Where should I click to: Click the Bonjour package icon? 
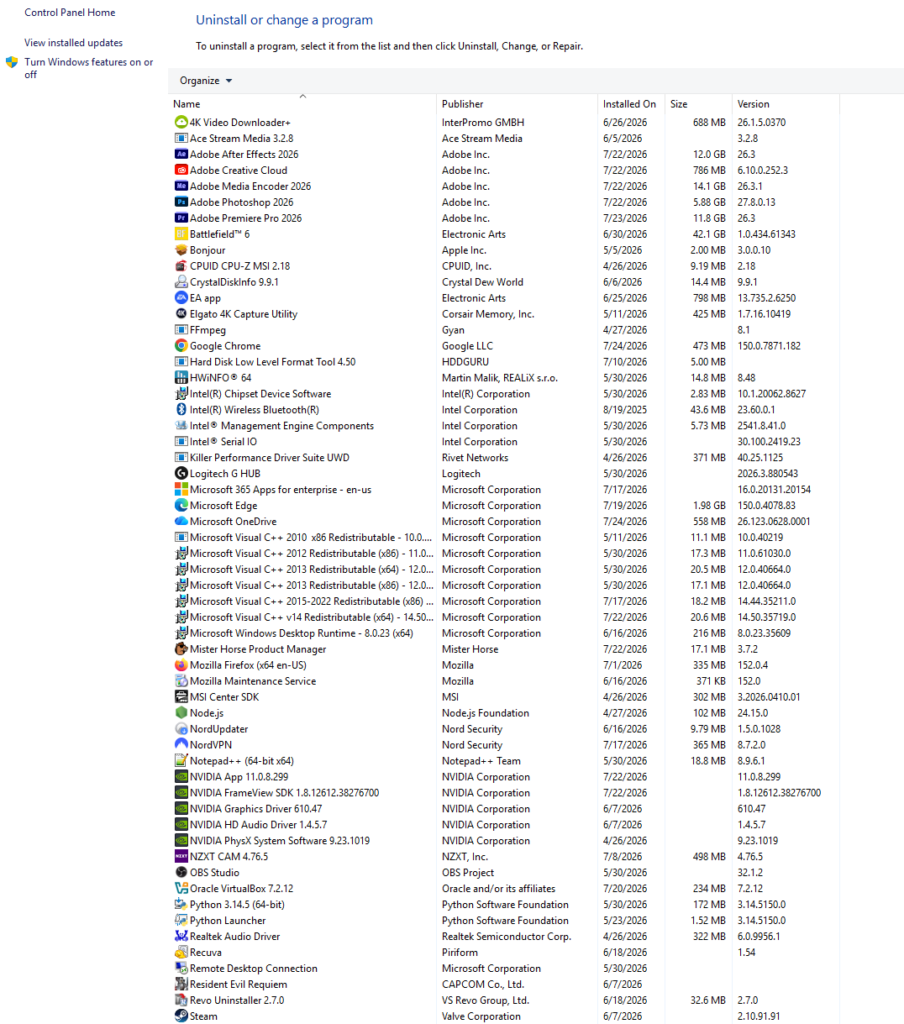[181, 250]
